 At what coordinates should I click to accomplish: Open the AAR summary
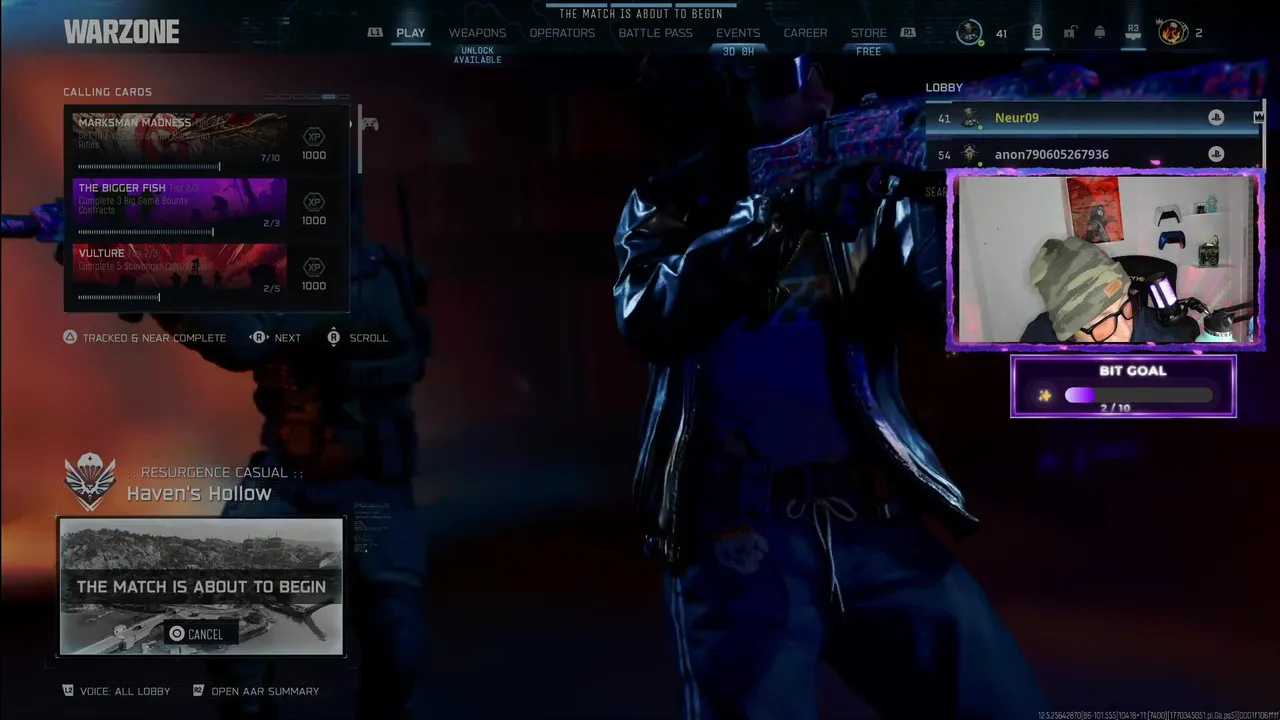pos(265,691)
